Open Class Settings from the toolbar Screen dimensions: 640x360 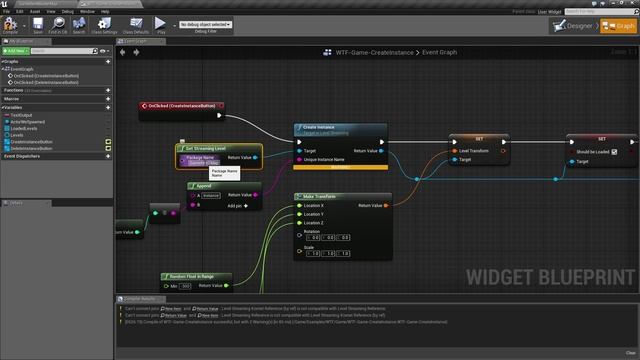(104, 25)
